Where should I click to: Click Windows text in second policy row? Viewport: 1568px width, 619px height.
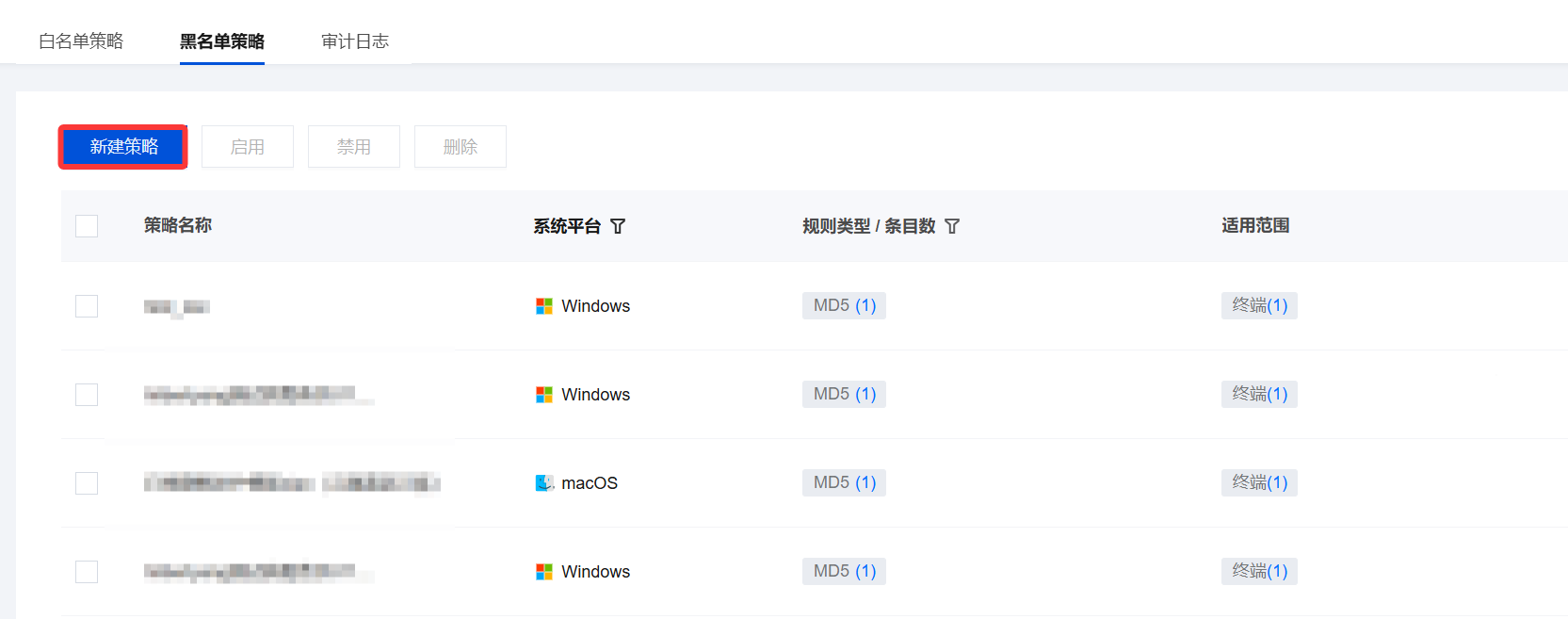596,395
